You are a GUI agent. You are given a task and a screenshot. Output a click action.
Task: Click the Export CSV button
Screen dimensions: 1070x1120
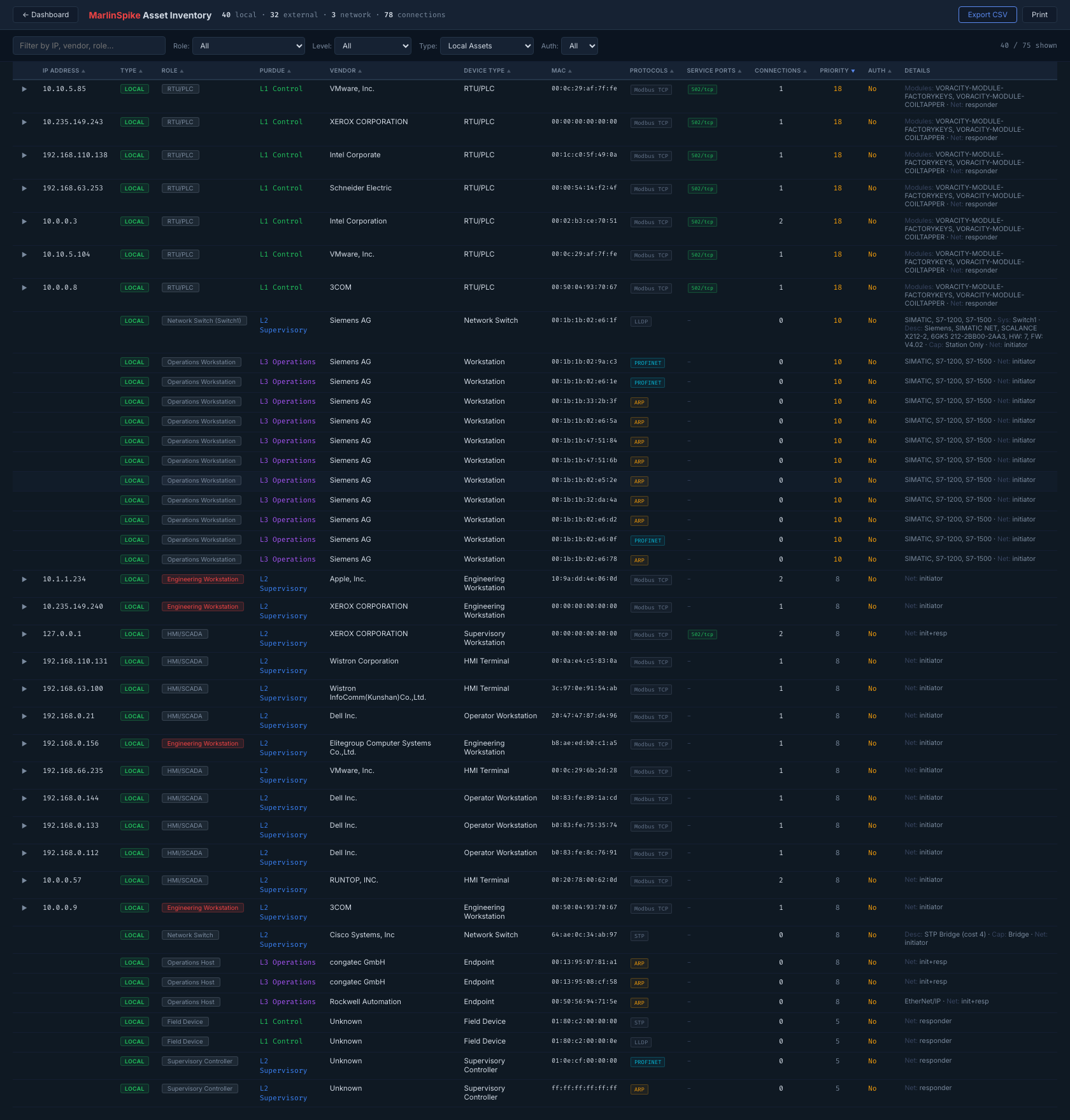pos(987,14)
